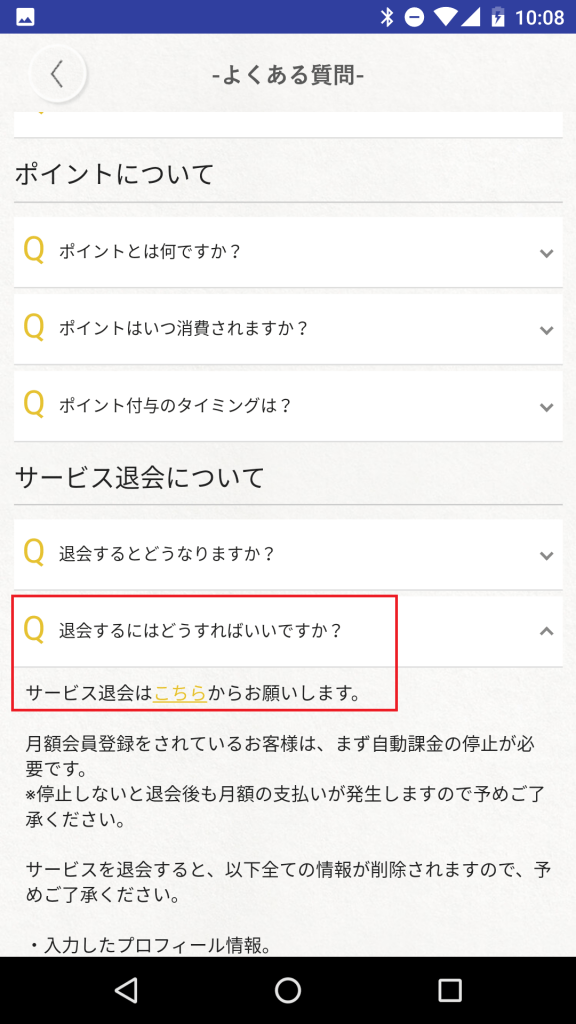The width and height of the screenshot is (576, 1024).
Task: Tap the Bluetooth status bar icon
Action: coord(387,17)
